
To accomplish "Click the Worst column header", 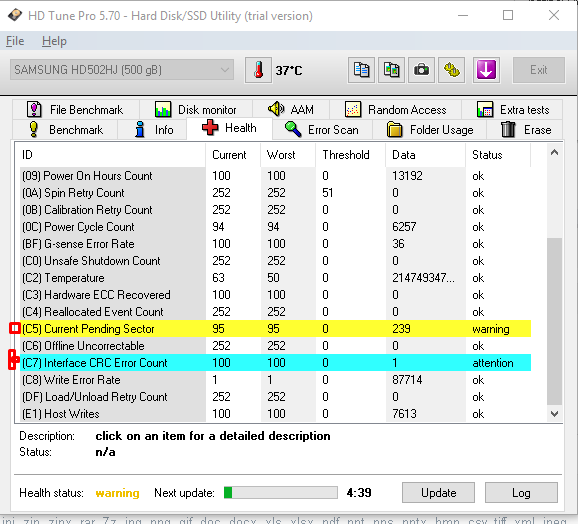I will pos(288,155).
